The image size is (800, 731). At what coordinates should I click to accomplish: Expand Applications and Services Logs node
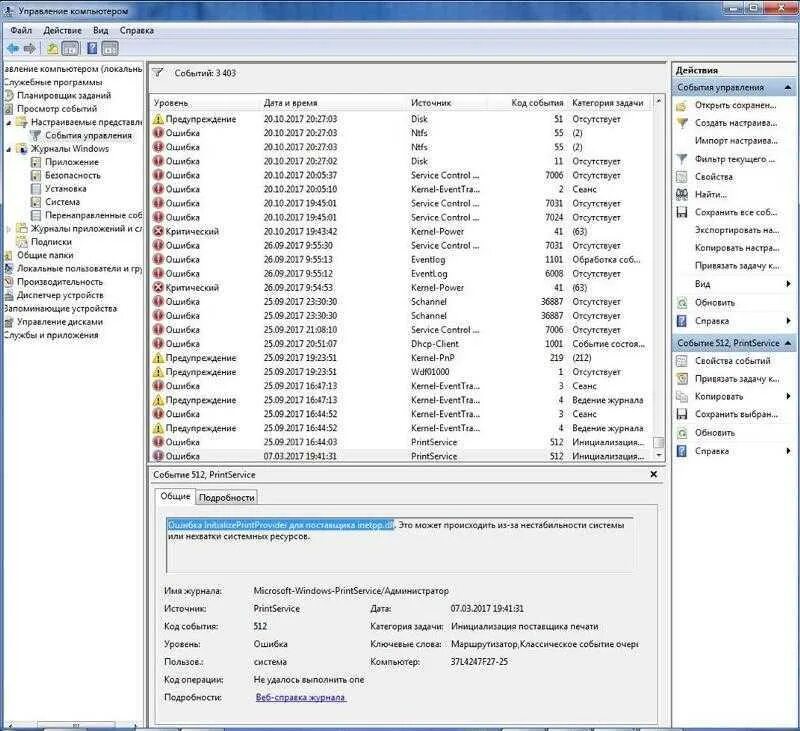point(9,229)
